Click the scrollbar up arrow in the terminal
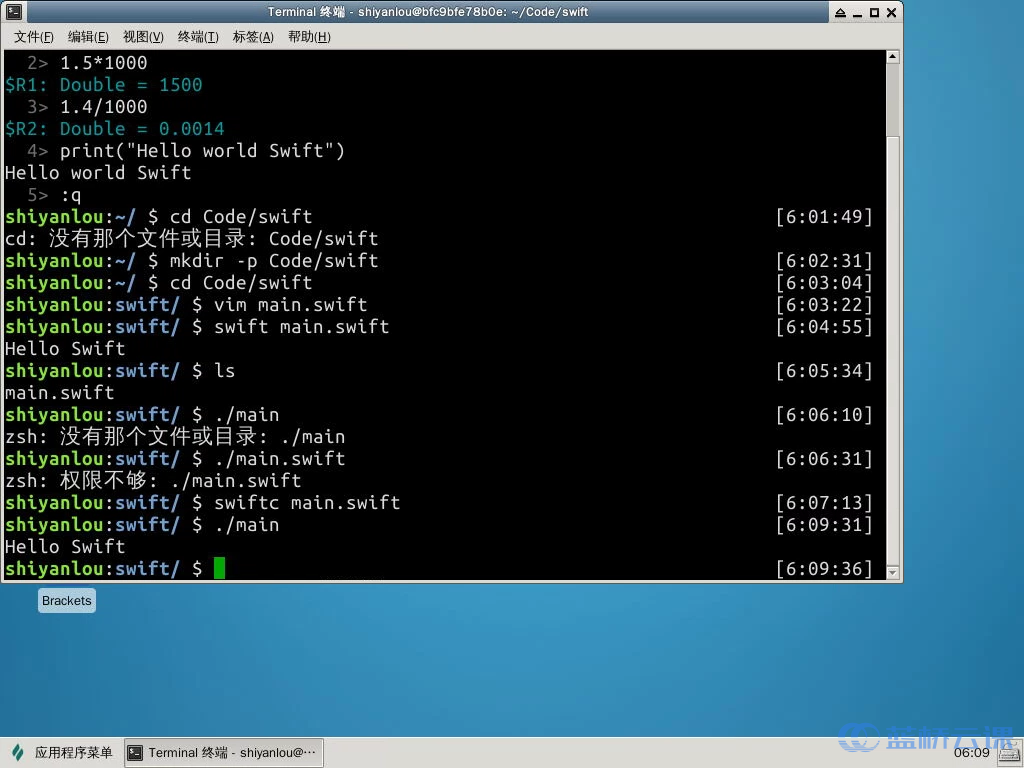The image size is (1024, 768). click(x=893, y=57)
